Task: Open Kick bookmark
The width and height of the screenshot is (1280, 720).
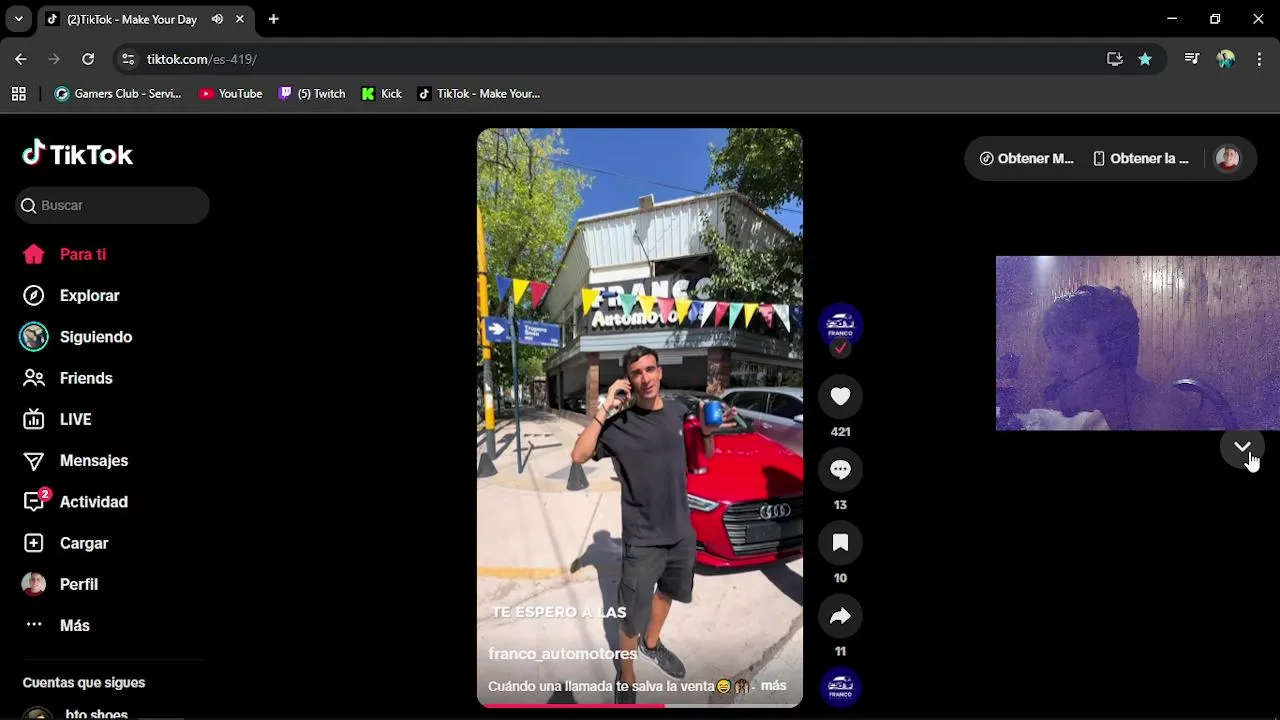Action: point(382,93)
